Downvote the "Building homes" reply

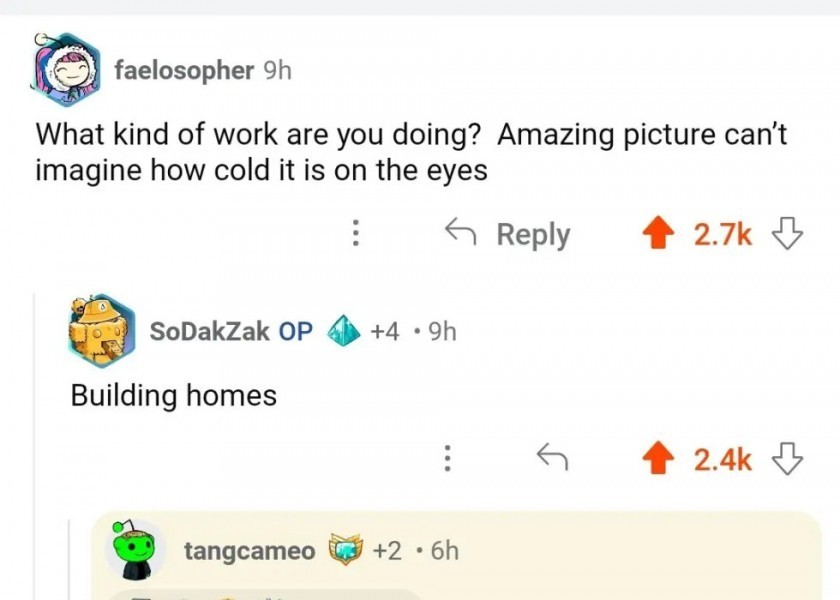point(788,458)
